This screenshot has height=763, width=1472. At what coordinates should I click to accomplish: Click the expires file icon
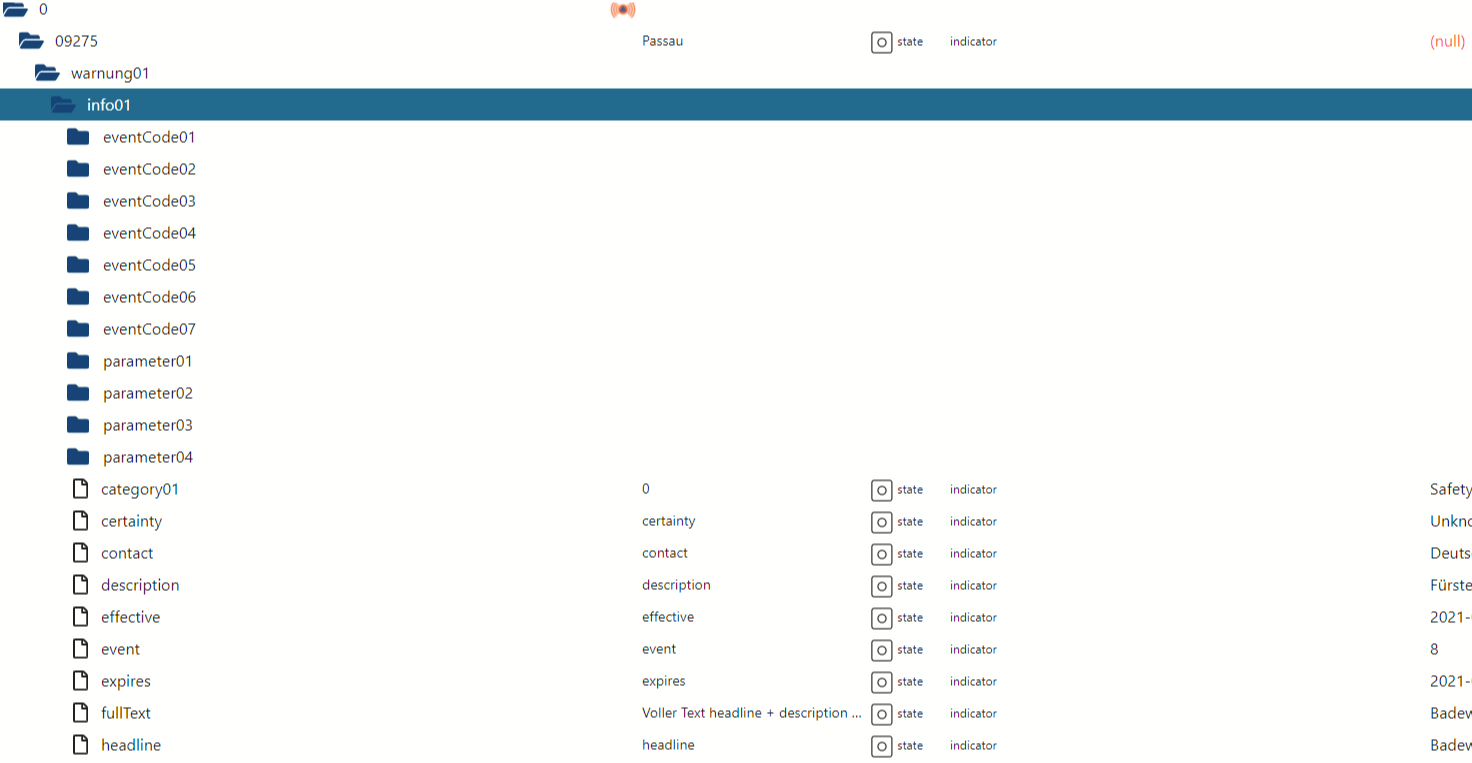[81, 681]
